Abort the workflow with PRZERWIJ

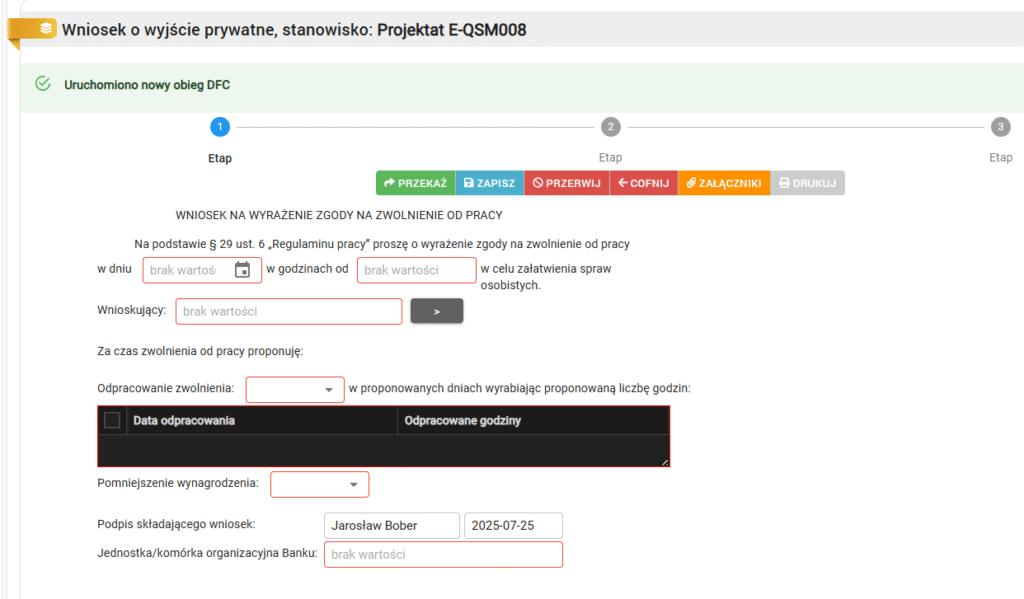click(566, 183)
